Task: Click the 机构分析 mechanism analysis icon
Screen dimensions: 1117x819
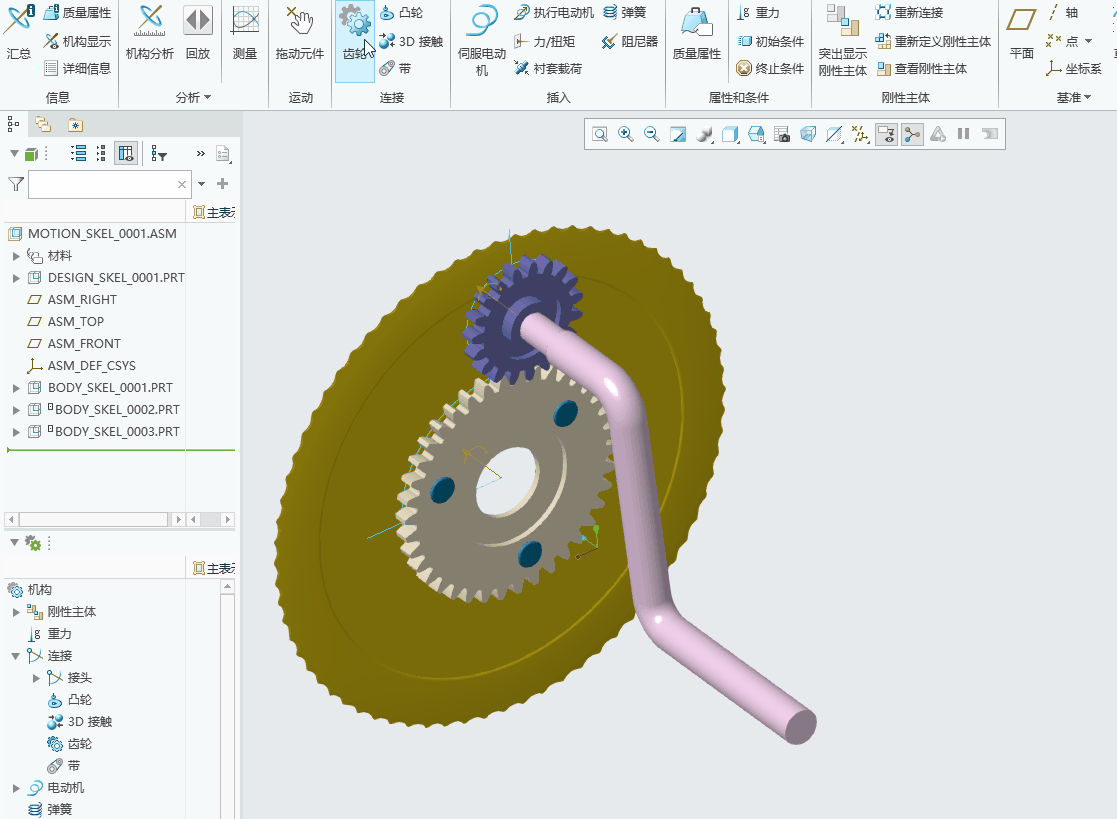Action: coord(150,33)
